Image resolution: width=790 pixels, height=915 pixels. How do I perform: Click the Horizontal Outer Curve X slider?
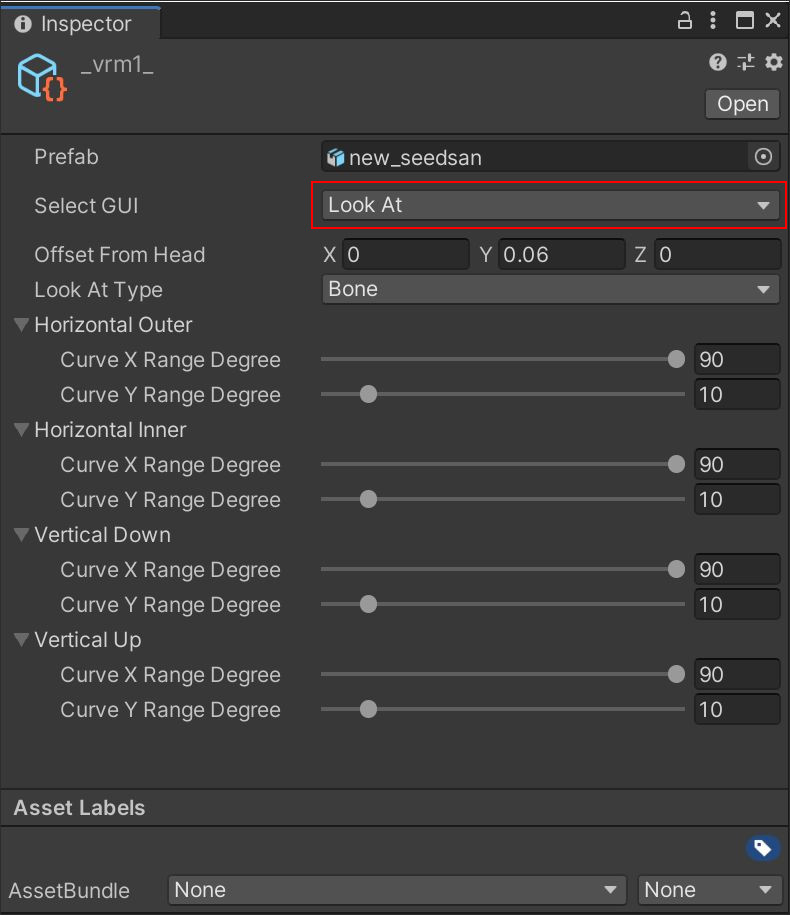[500, 360]
